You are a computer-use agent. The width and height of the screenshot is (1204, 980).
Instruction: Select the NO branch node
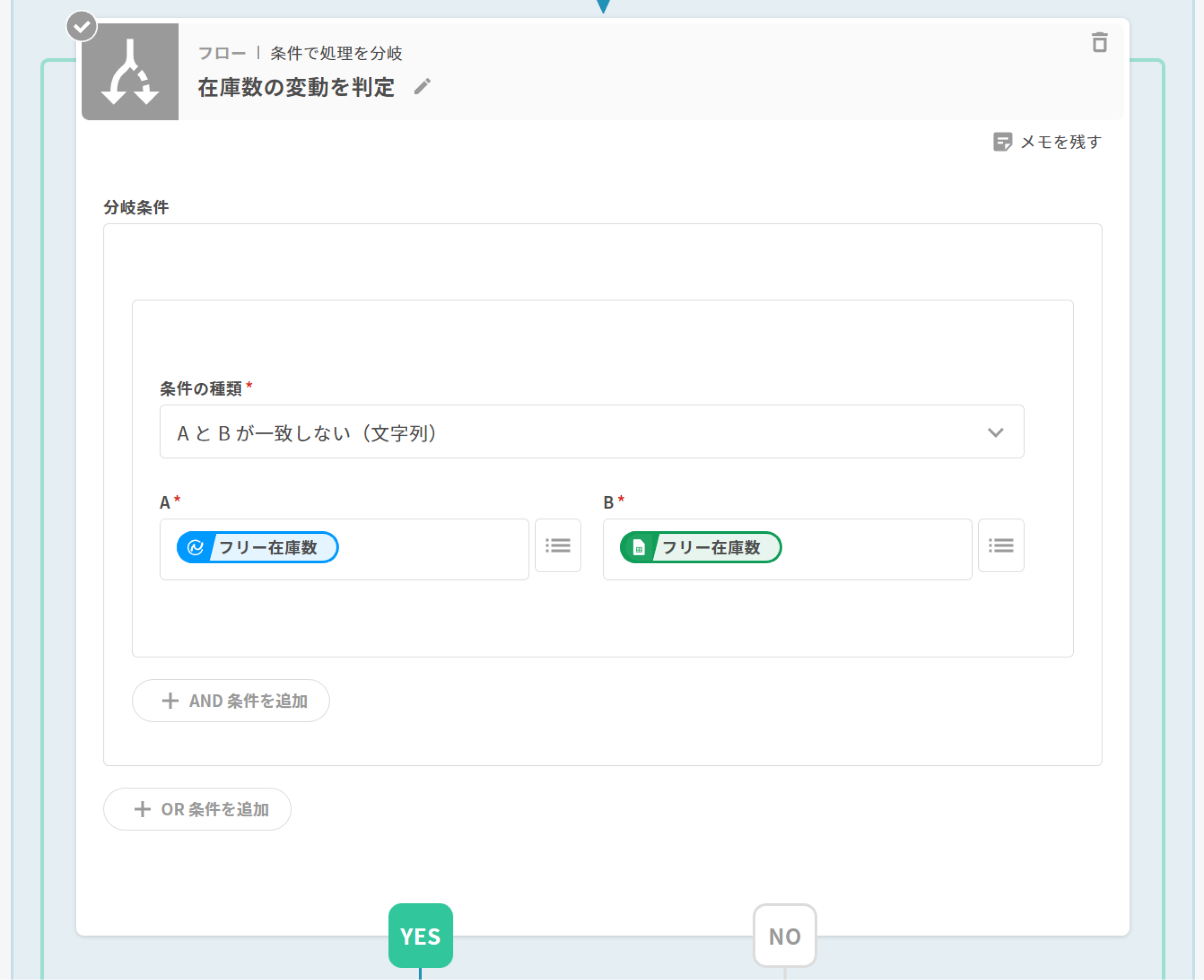point(784,935)
